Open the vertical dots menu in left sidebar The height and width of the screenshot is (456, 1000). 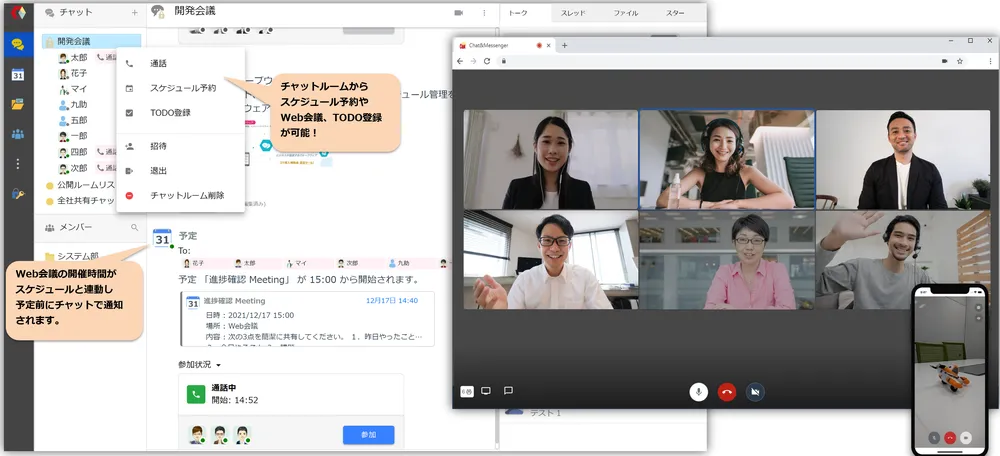click(17, 163)
